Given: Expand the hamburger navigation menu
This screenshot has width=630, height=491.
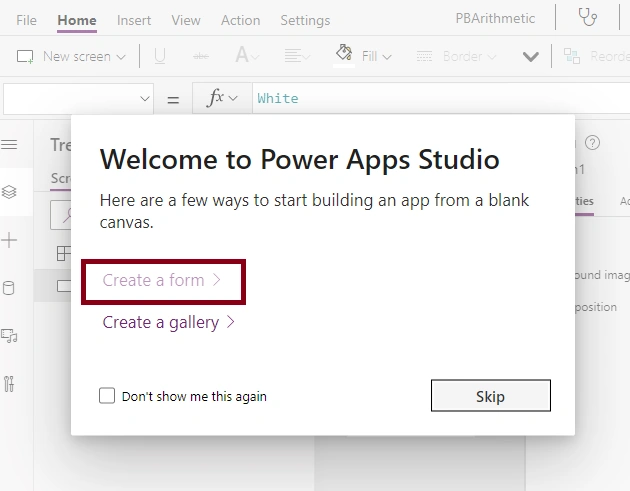Looking at the screenshot, I should [x=9, y=144].
